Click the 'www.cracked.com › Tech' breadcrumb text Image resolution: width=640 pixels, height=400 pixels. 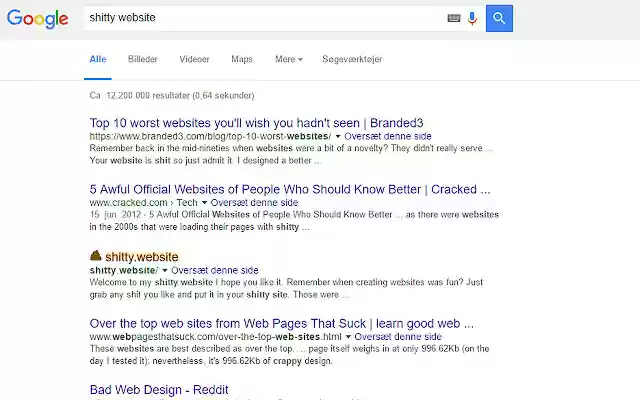click(143, 203)
